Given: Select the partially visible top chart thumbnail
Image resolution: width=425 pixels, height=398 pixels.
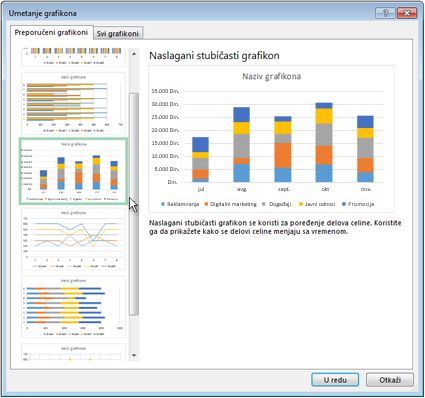Looking at the screenshot, I should tap(74, 57).
